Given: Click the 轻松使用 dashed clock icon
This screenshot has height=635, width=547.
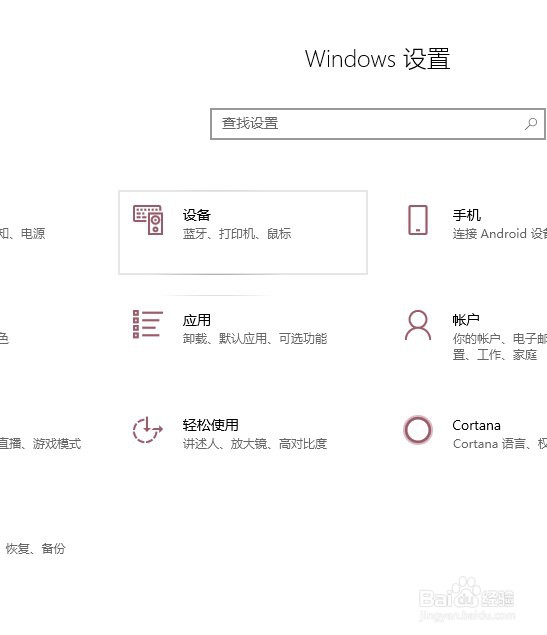Looking at the screenshot, I should click(x=148, y=430).
